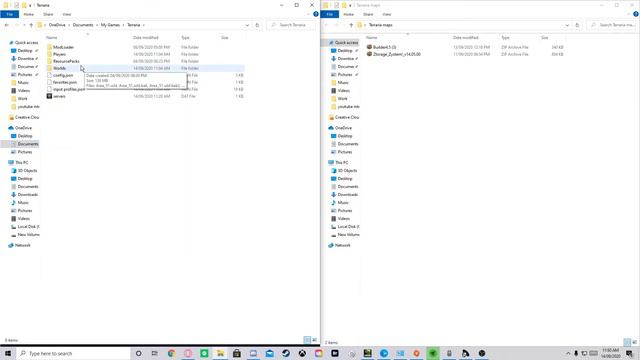Open Task View in the taskbar
Screen dimensions: 640x360
click(x=155, y=353)
